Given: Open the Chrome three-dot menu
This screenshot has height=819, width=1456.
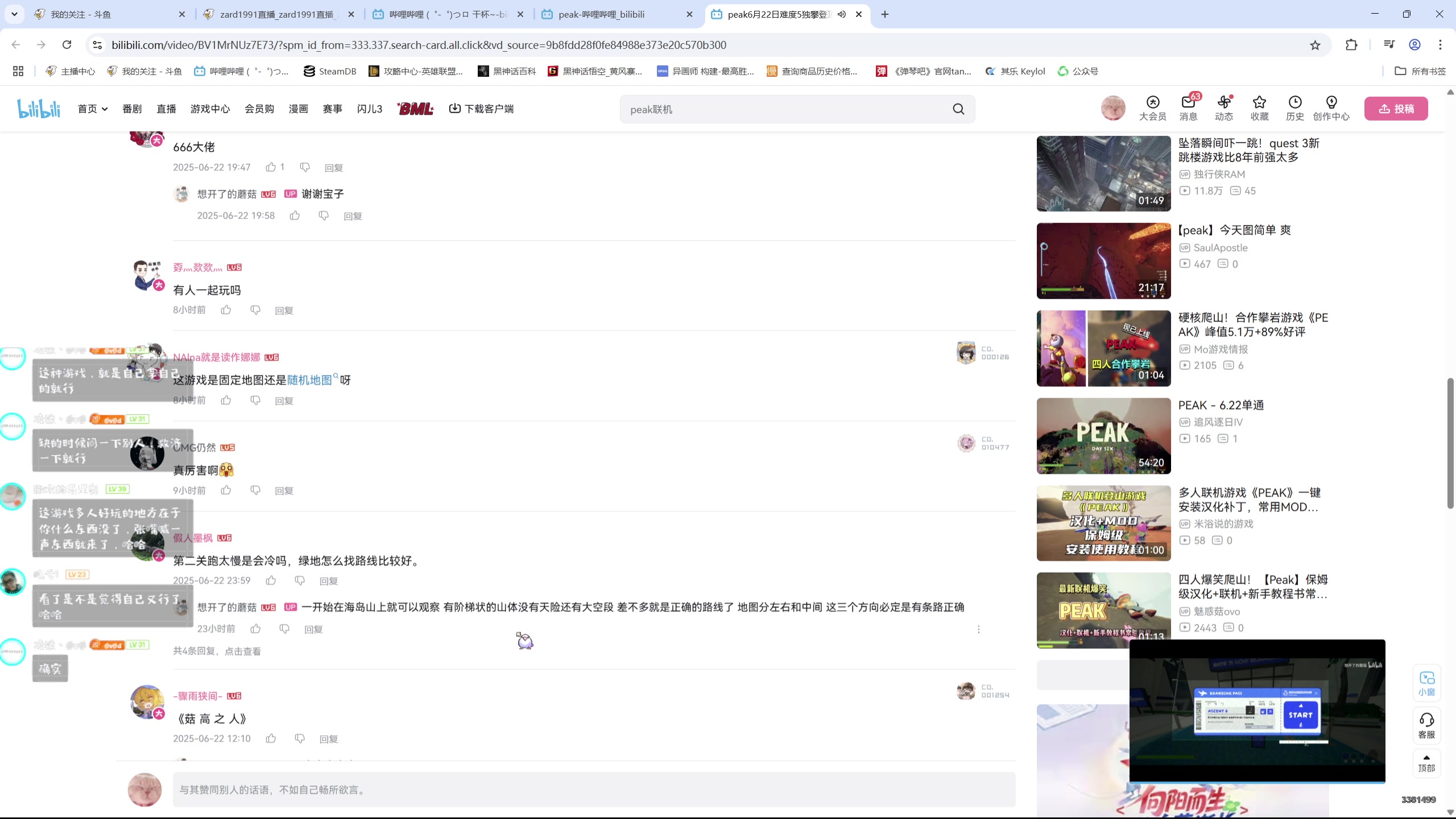Looking at the screenshot, I should pyautogui.click(x=1440, y=45).
